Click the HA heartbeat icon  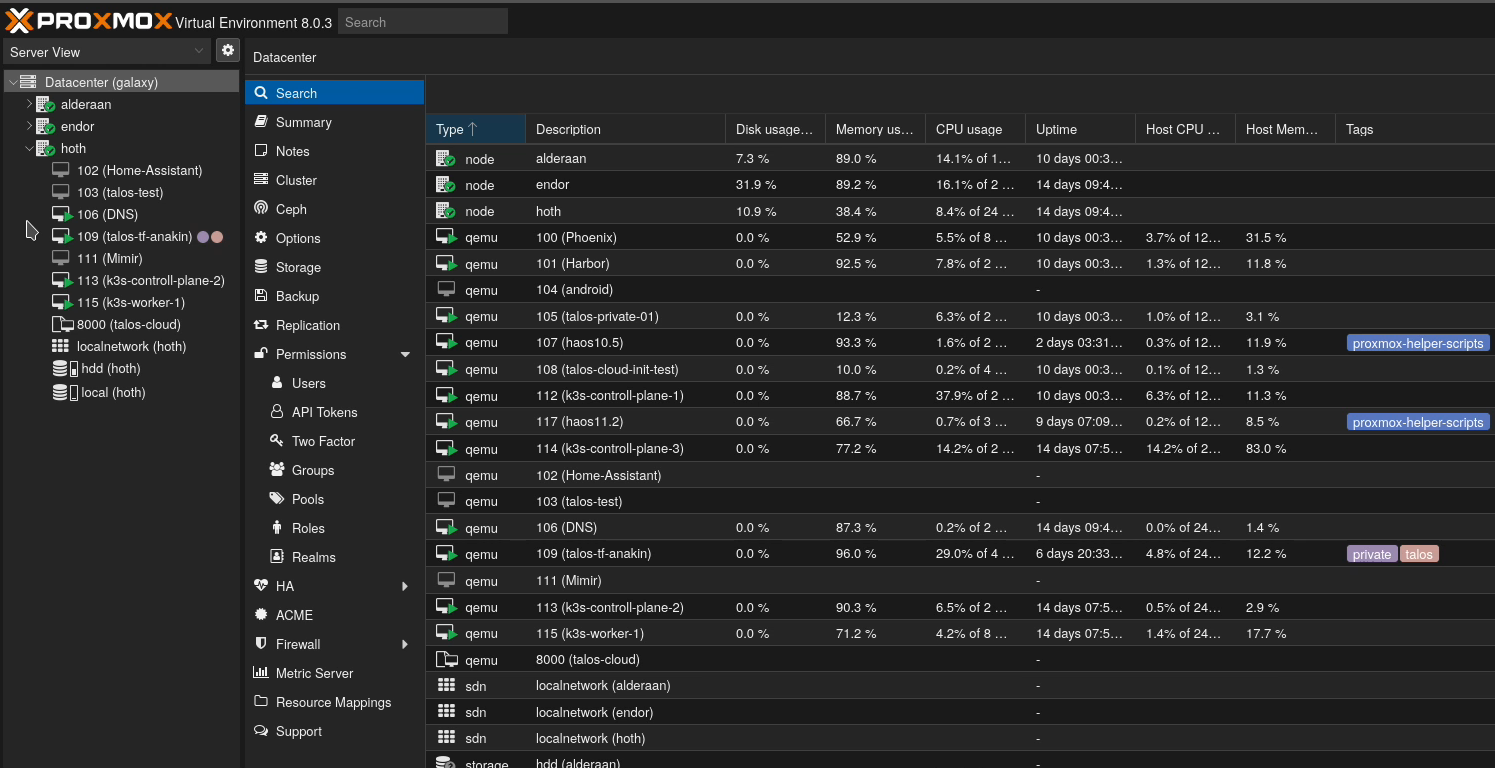coord(261,586)
